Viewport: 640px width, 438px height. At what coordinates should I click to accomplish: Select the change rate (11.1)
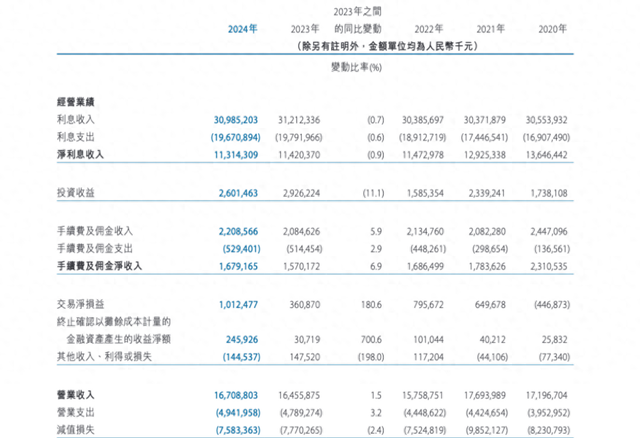[x=373, y=193]
